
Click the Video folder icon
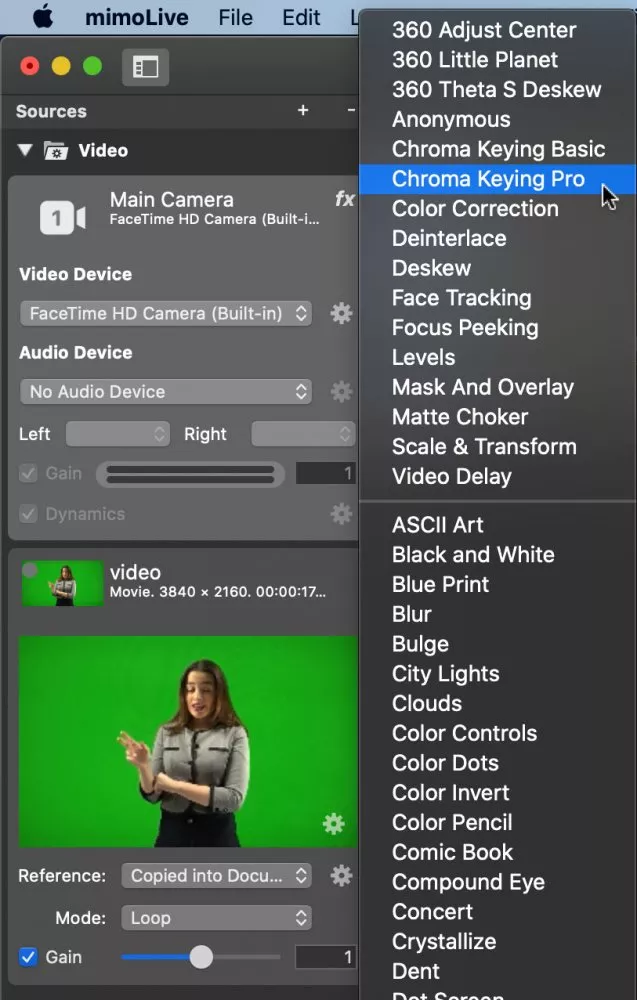tap(55, 151)
